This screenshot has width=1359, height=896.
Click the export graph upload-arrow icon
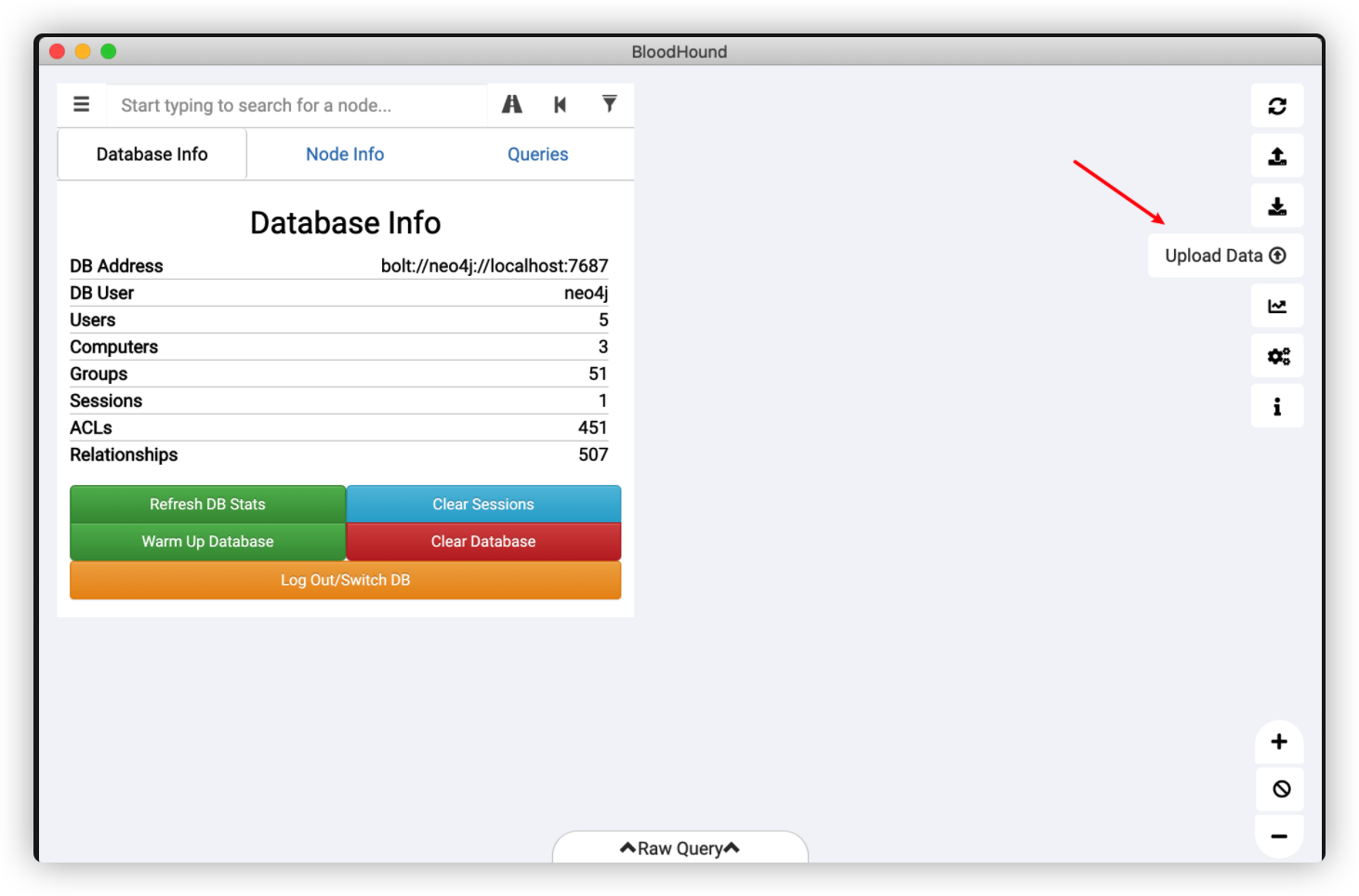tap(1277, 156)
